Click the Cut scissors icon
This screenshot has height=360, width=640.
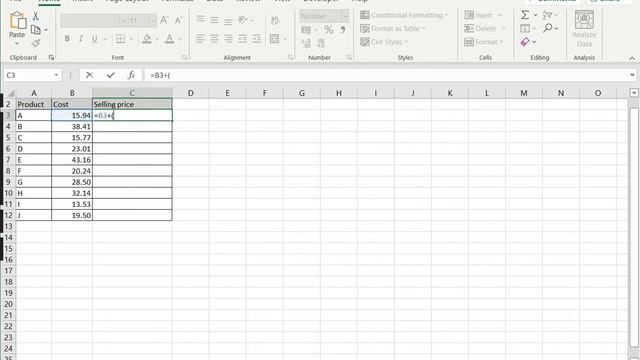36,16
